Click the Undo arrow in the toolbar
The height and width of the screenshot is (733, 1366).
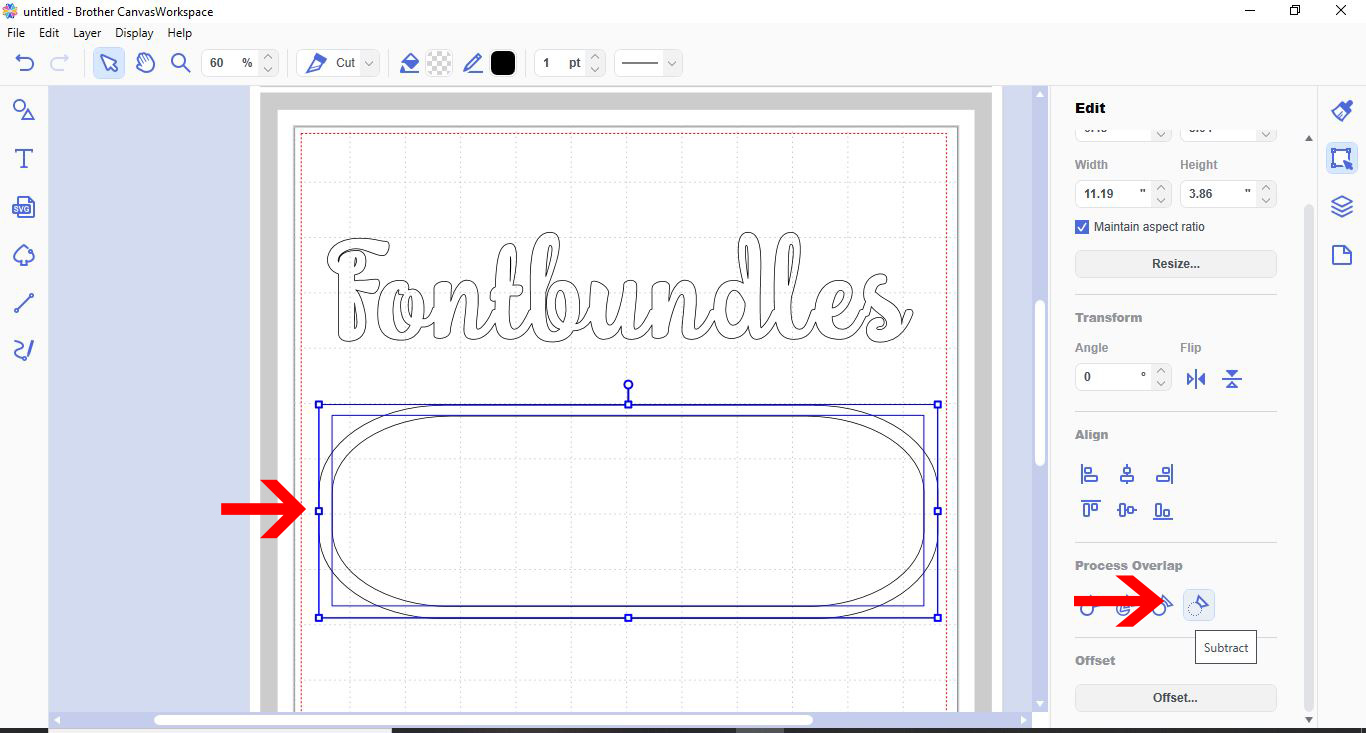[25, 63]
